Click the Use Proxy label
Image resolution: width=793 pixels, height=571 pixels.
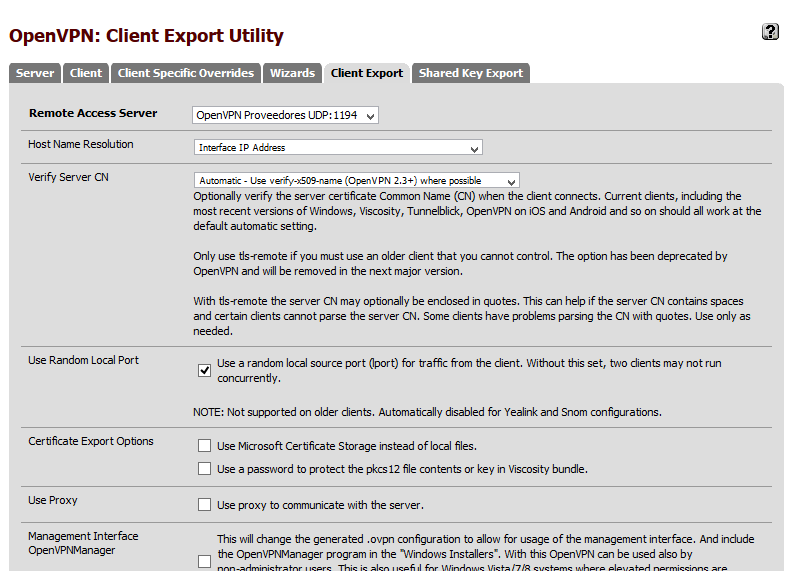(x=53, y=500)
